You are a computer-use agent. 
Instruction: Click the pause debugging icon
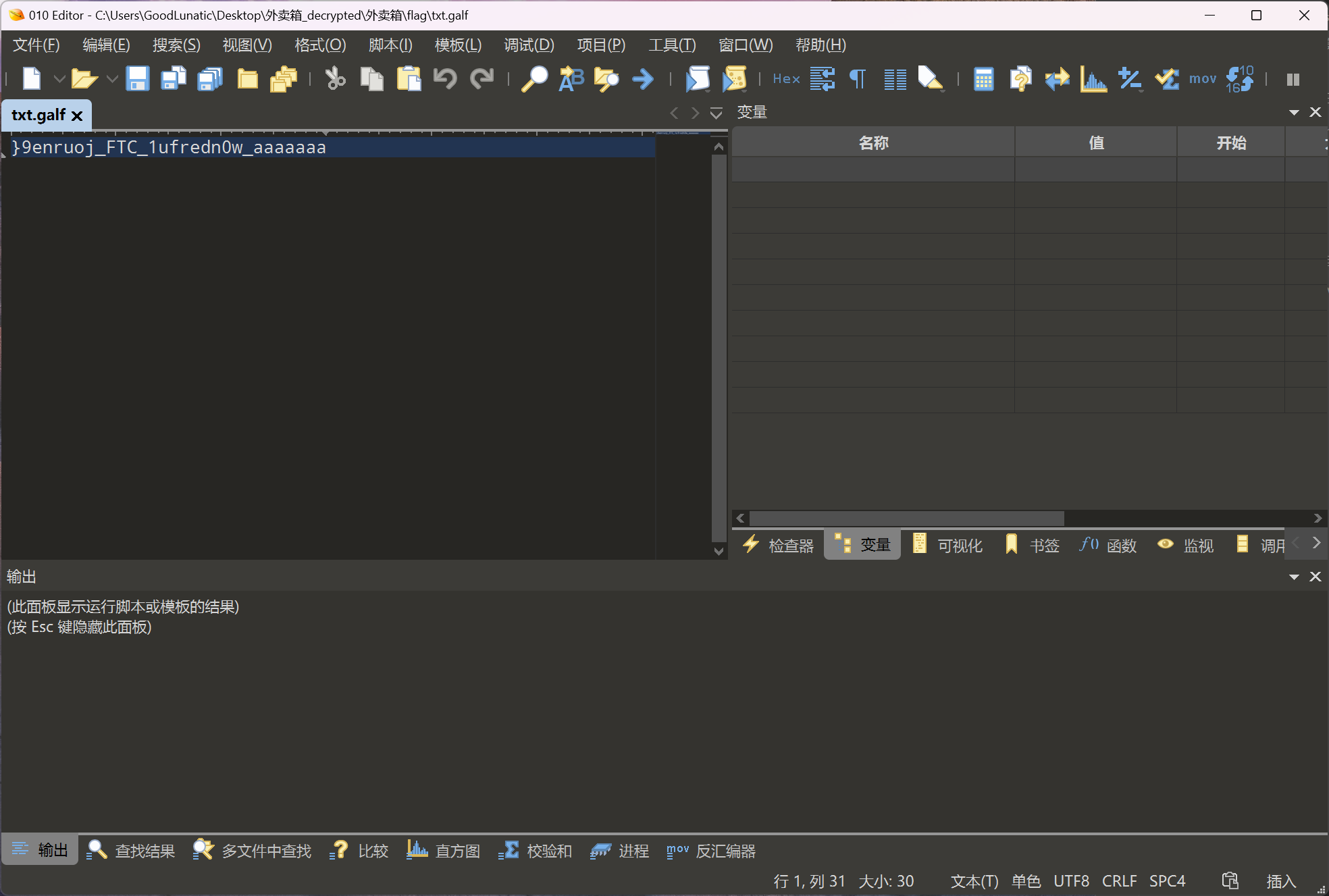tap(1293, 80)
